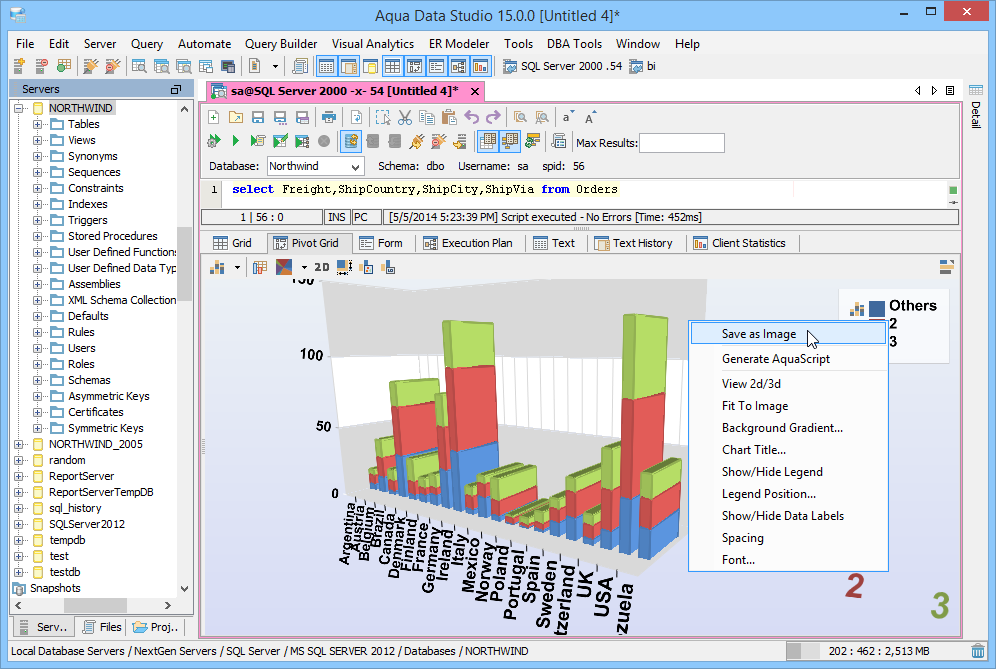The image size is (996, 669).
Task: Click the Undo arrow icon
Action: tap(471, 117)
